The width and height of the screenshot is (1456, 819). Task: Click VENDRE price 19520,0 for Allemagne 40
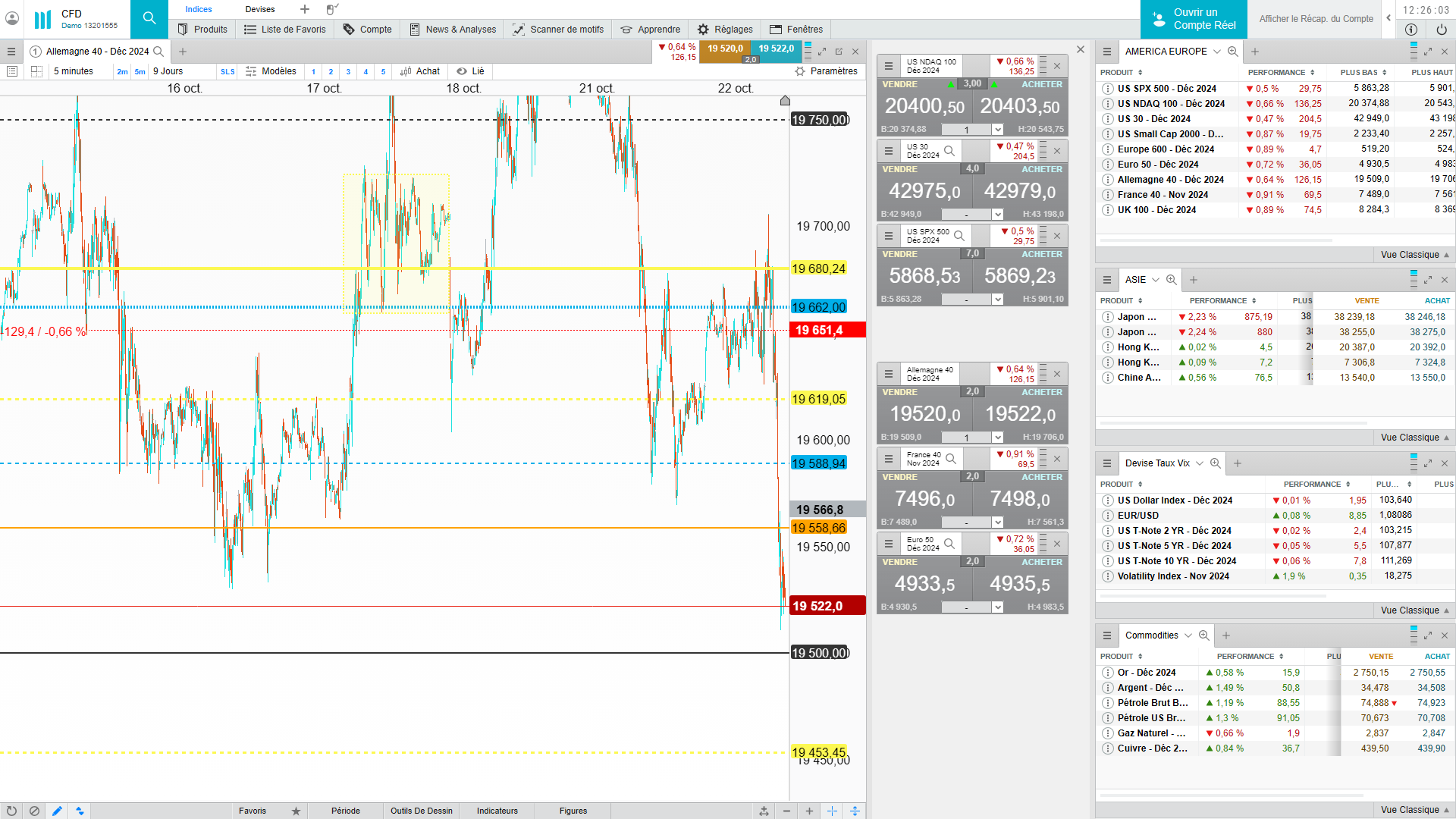coord(924,413)
